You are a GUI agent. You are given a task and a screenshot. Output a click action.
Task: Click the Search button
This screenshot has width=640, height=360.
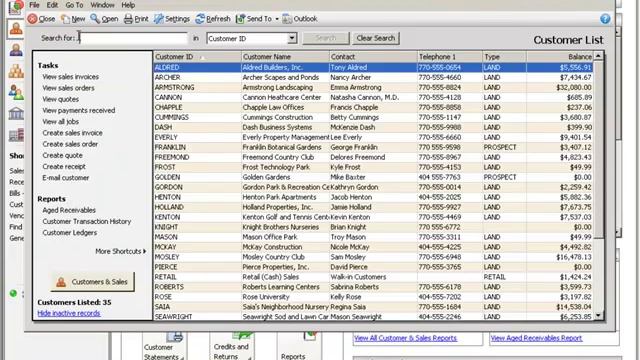pos(326,38)
